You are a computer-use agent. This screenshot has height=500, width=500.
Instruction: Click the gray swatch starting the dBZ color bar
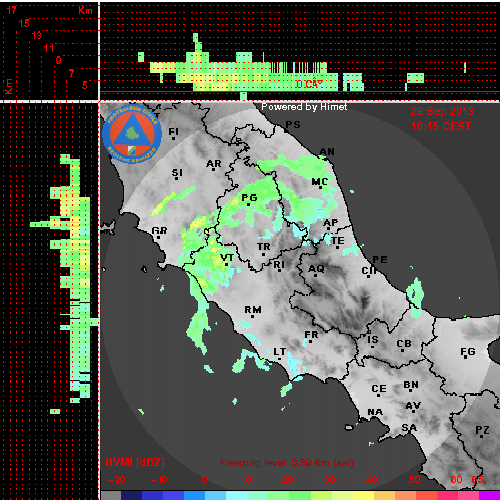[x=111, y=495]
